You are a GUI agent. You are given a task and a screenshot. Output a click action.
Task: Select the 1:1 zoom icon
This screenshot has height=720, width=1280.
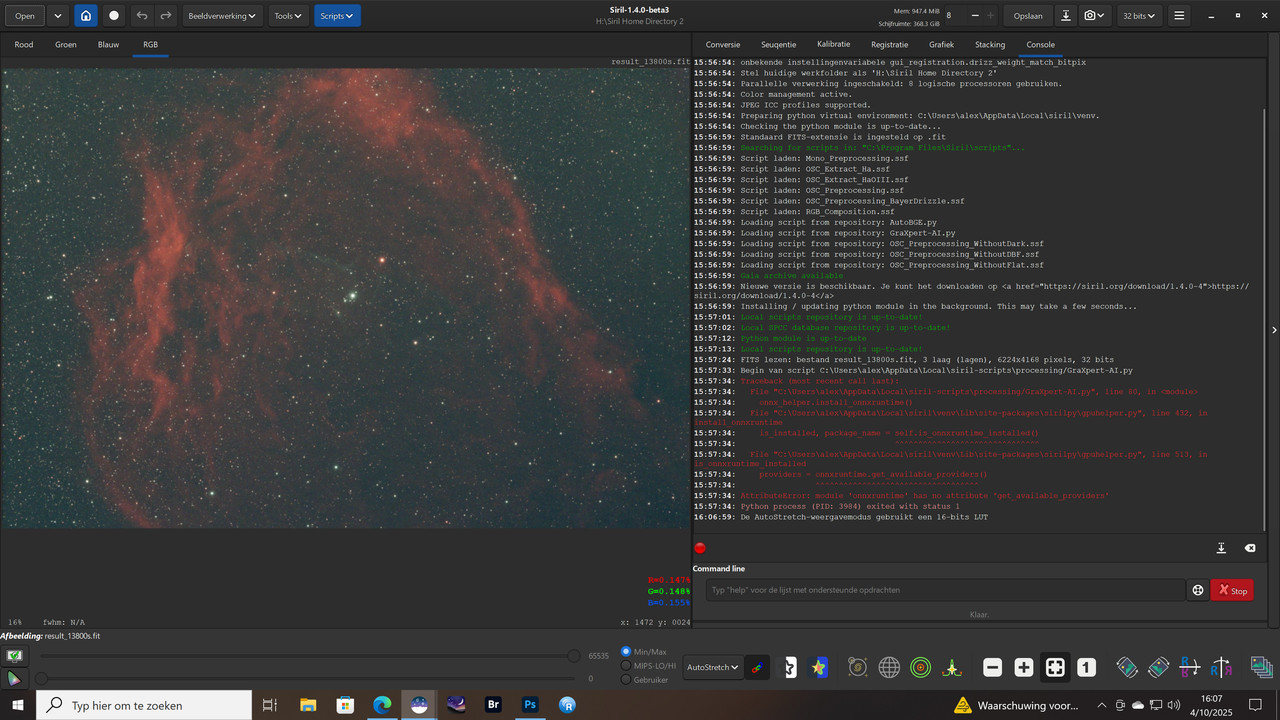(x=1086, y=667)
